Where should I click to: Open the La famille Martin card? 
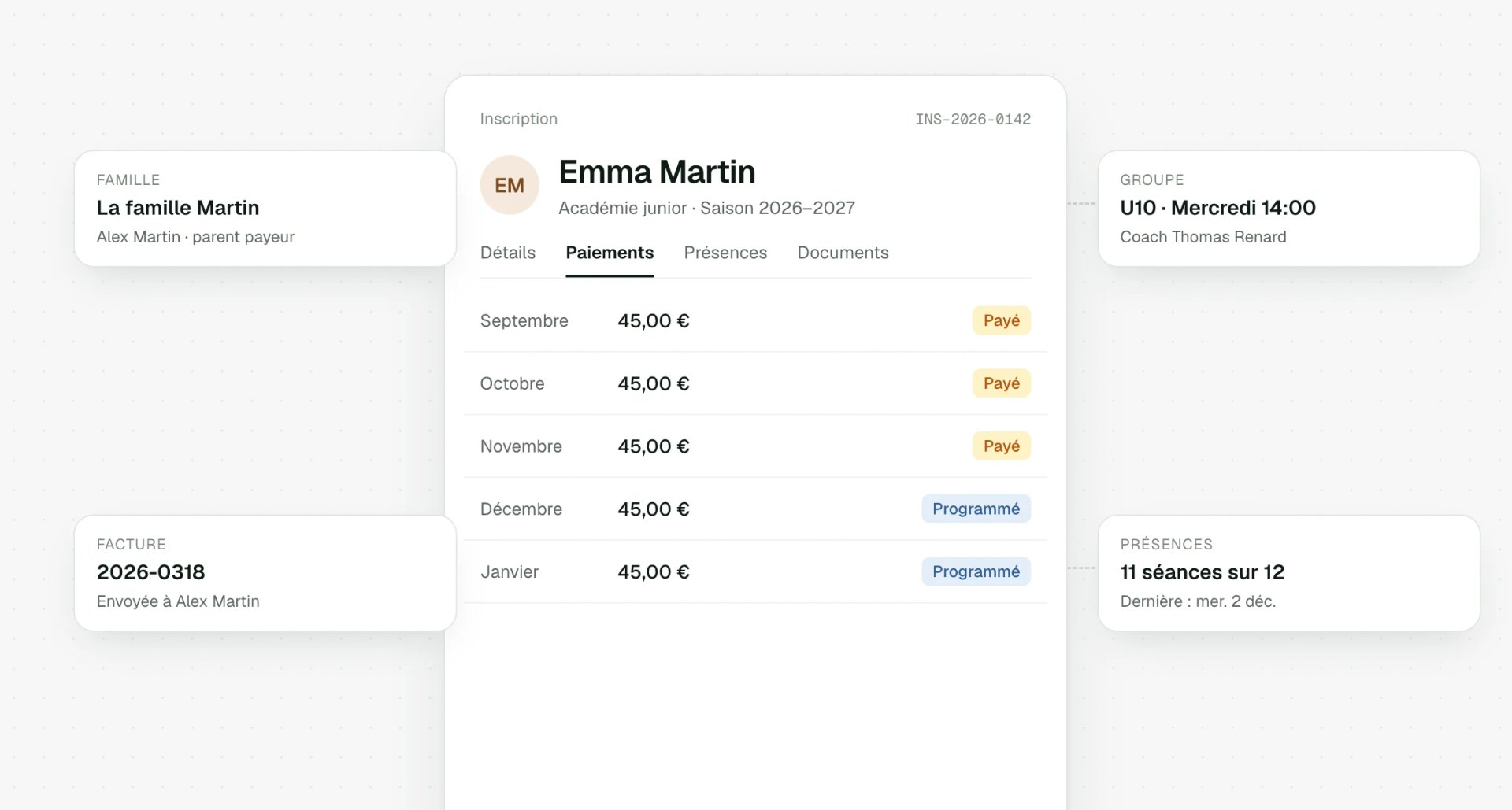click(x=265, y=209)
